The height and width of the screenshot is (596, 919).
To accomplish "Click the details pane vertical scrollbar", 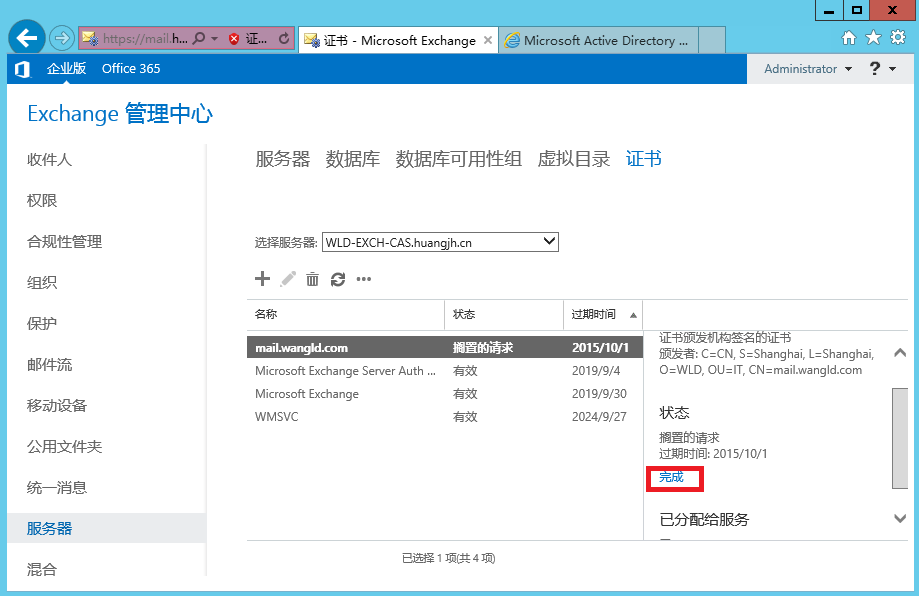I will click(900, 438).
